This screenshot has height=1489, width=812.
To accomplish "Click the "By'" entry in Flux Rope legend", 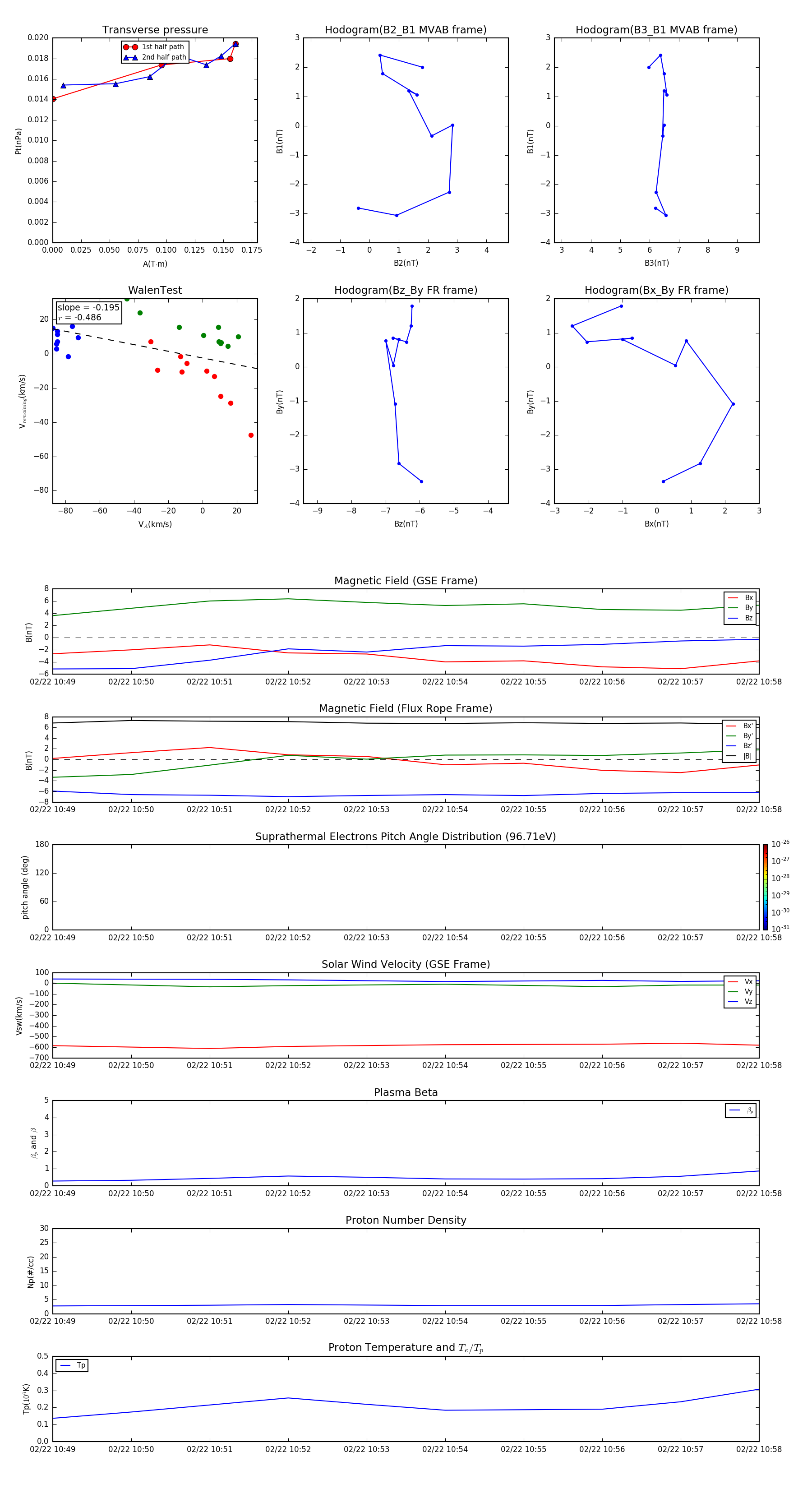I will [740, 736].
